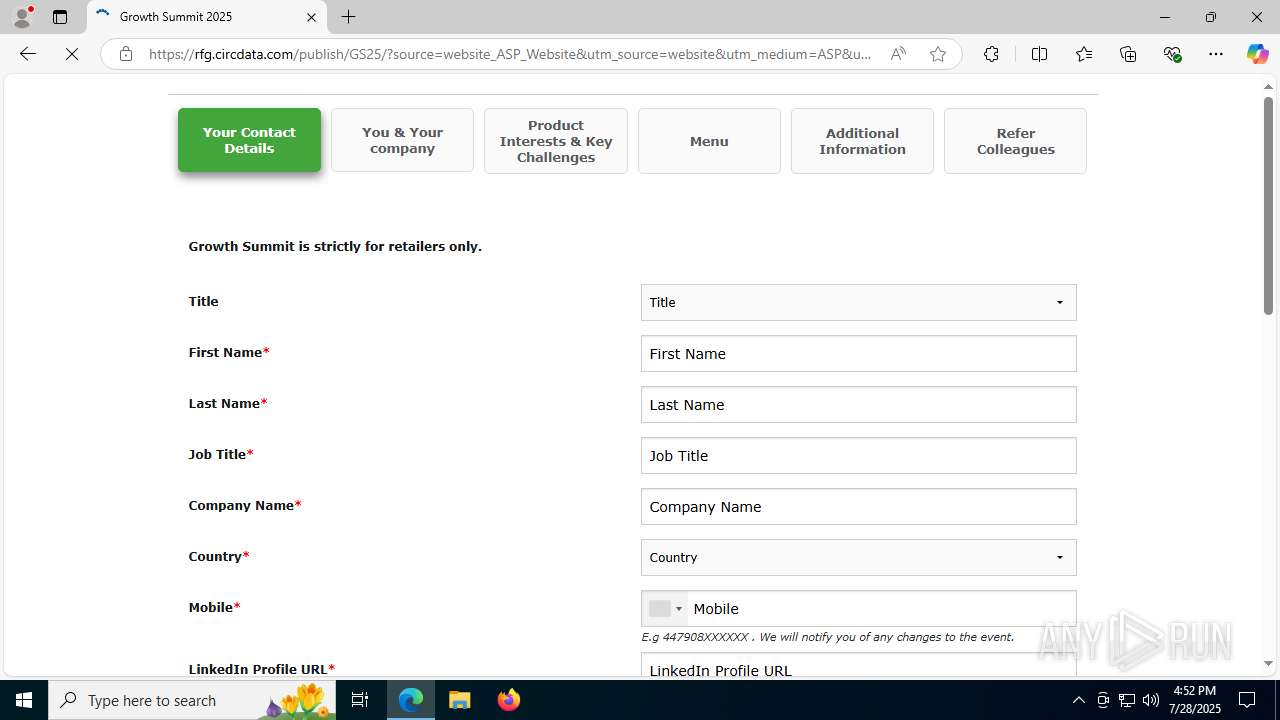Click the LinkedIn Profile URL field
Image resolution: width=1280 pixels, height=720 pixels.
[858, 666]
